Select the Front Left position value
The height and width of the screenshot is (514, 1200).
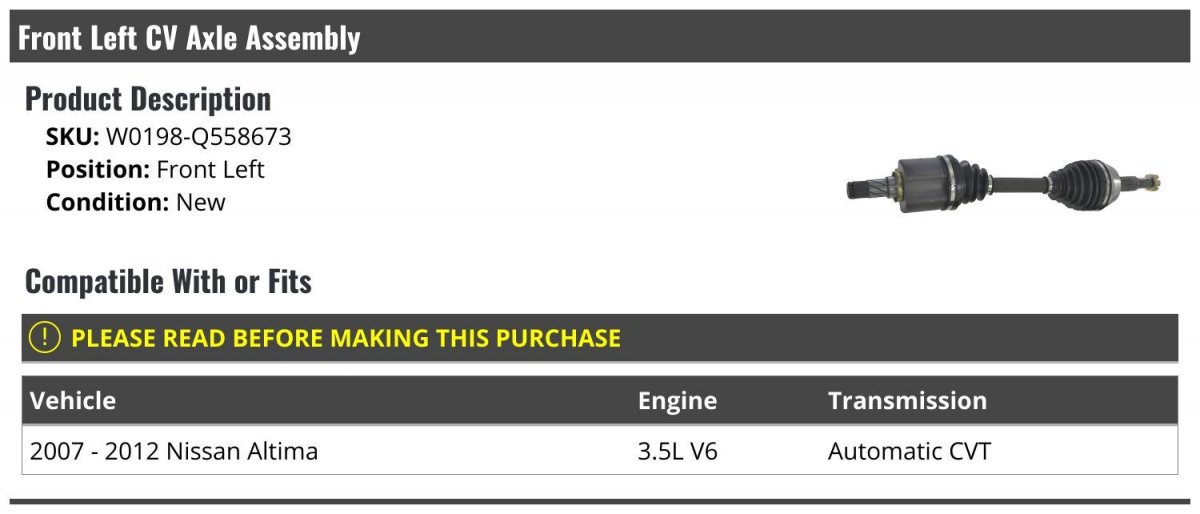click(x=211, y=170)
